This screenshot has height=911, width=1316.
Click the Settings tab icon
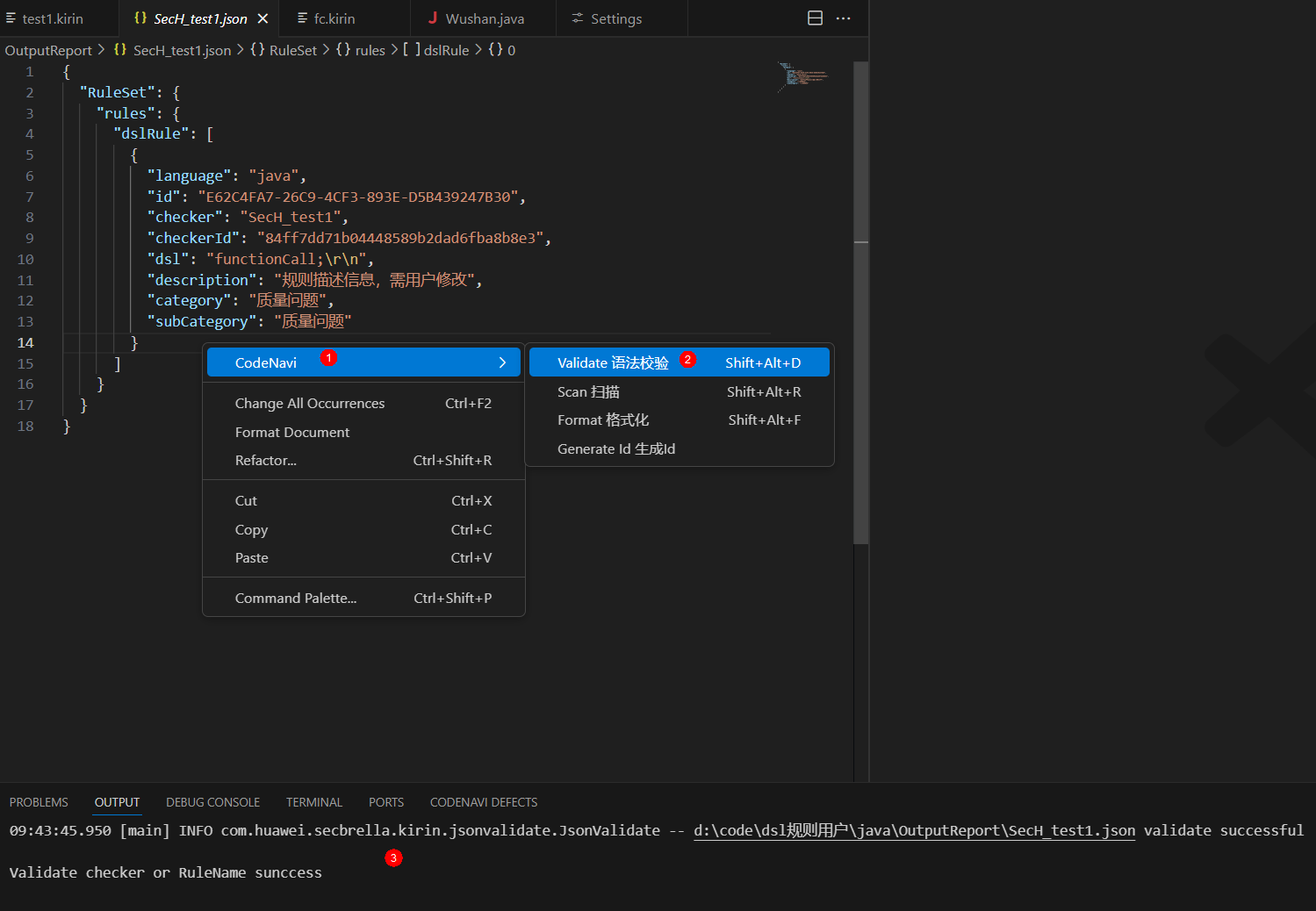coord(578,18)
